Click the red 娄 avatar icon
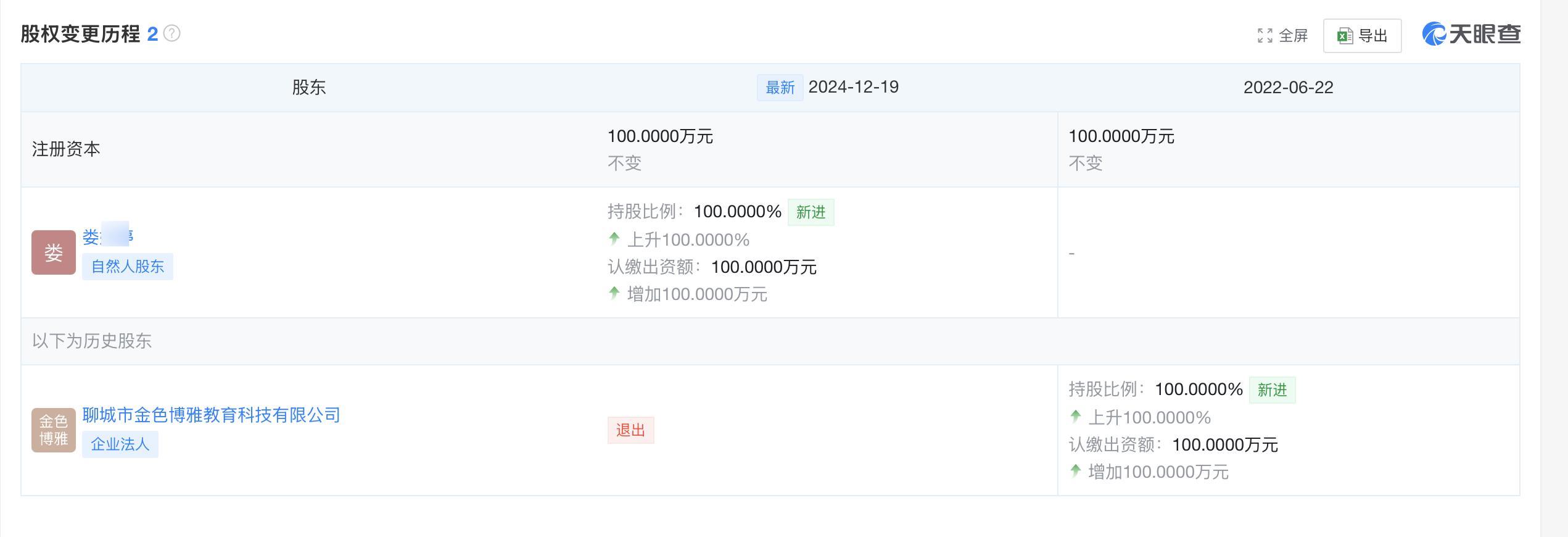The height and width of the screenshot is (537, 1568). [54, 252]
